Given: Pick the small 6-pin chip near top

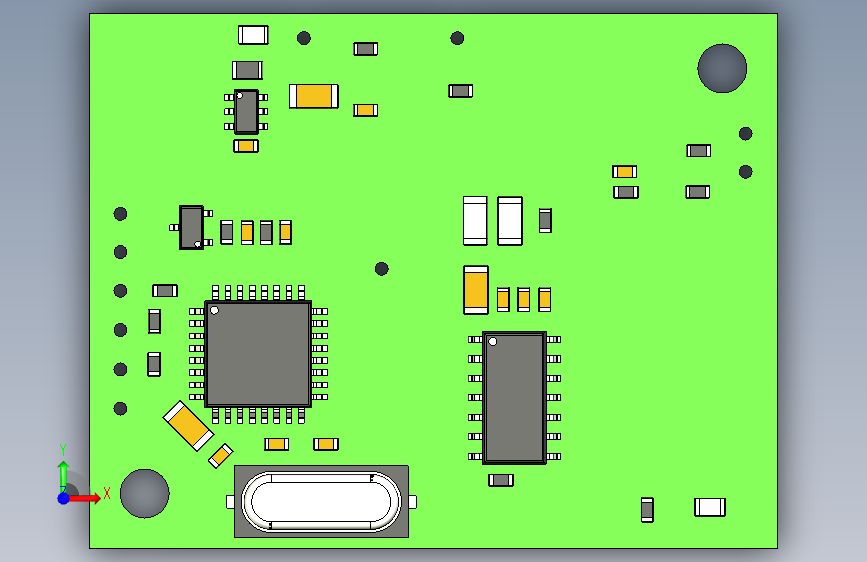Looking at the screenshot, I should click(x=246, y=112).
